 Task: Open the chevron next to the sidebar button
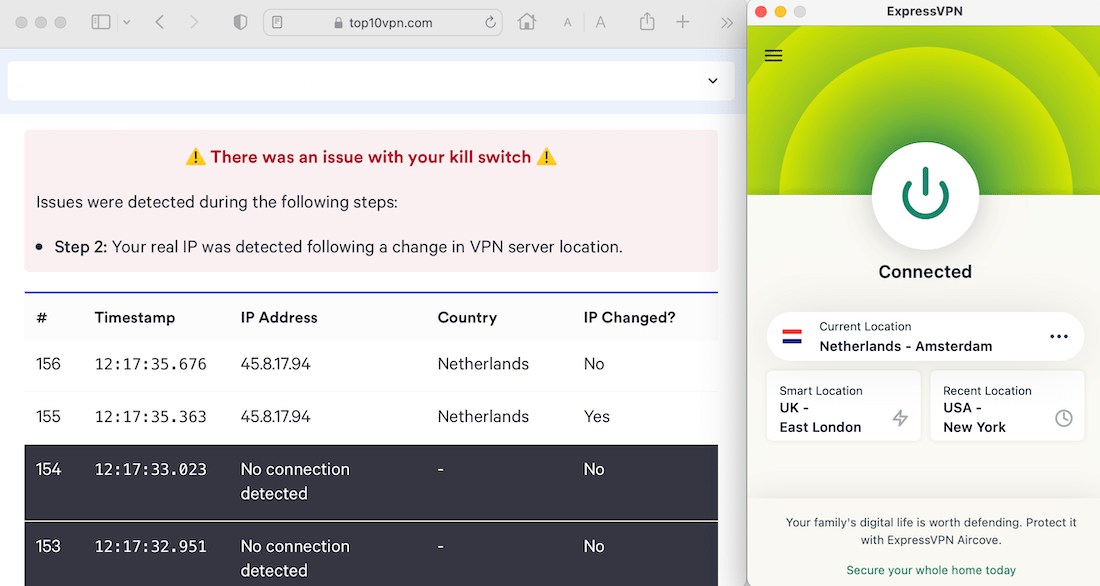coord(125,21)
